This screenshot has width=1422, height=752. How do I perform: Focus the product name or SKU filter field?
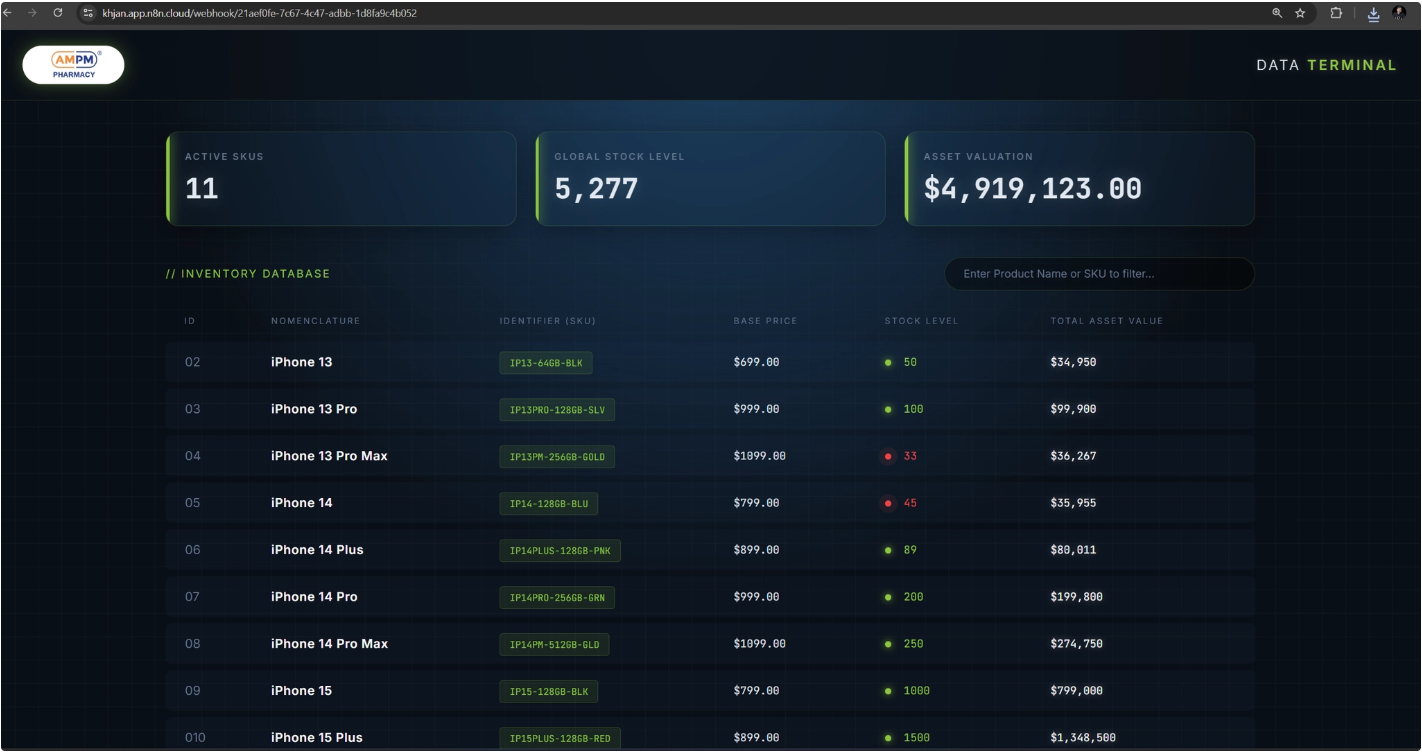[x=1099, y=274]
